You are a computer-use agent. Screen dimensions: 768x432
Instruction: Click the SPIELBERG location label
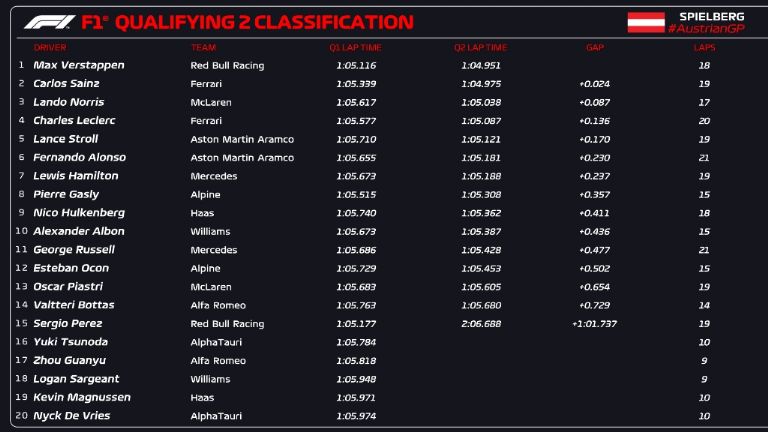[711, 16]
